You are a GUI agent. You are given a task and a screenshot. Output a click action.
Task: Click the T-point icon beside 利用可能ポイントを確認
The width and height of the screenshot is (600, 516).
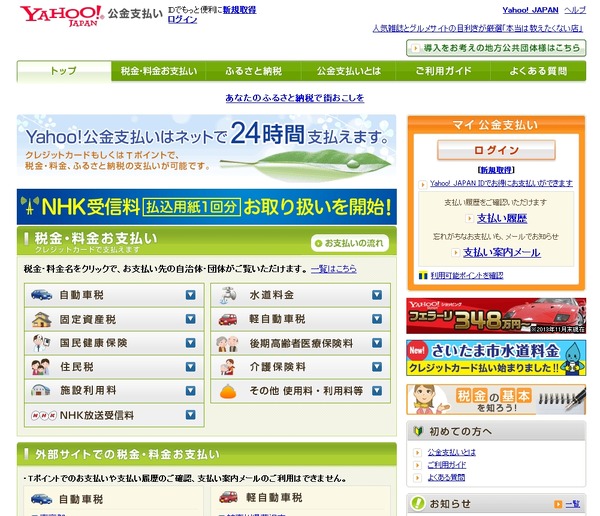423,276
